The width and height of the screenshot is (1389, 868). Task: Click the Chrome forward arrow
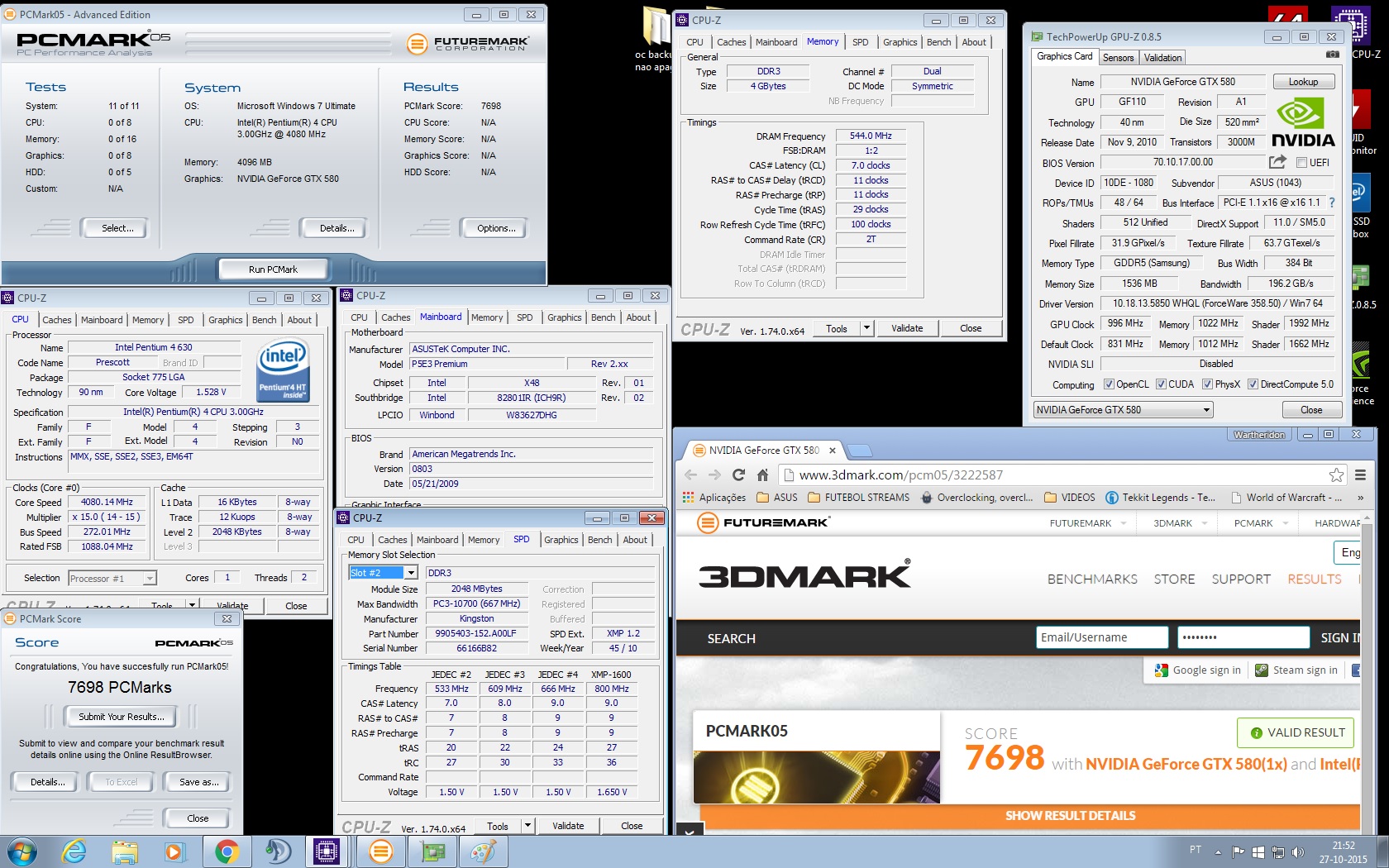pyautogui.click(x=714, y=475)
